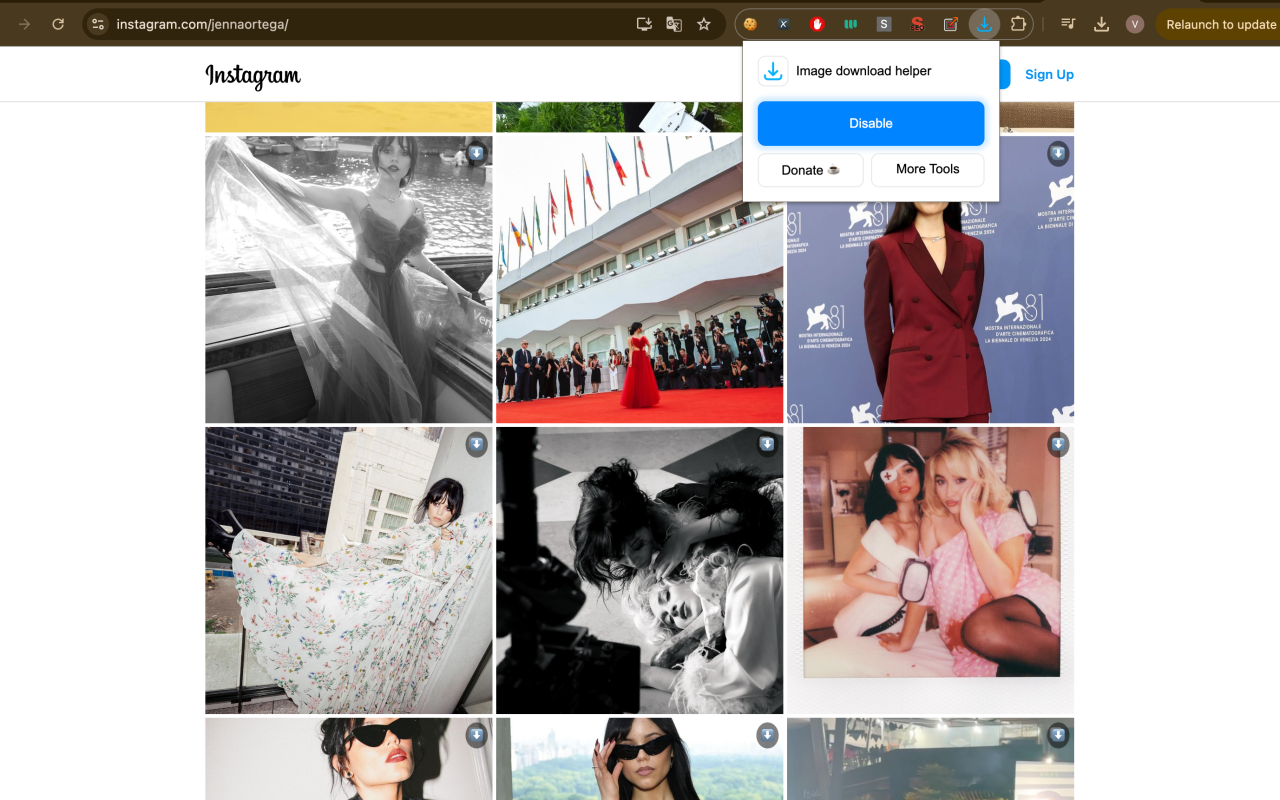Click the SEO extension icon

(x=916, y=24)
